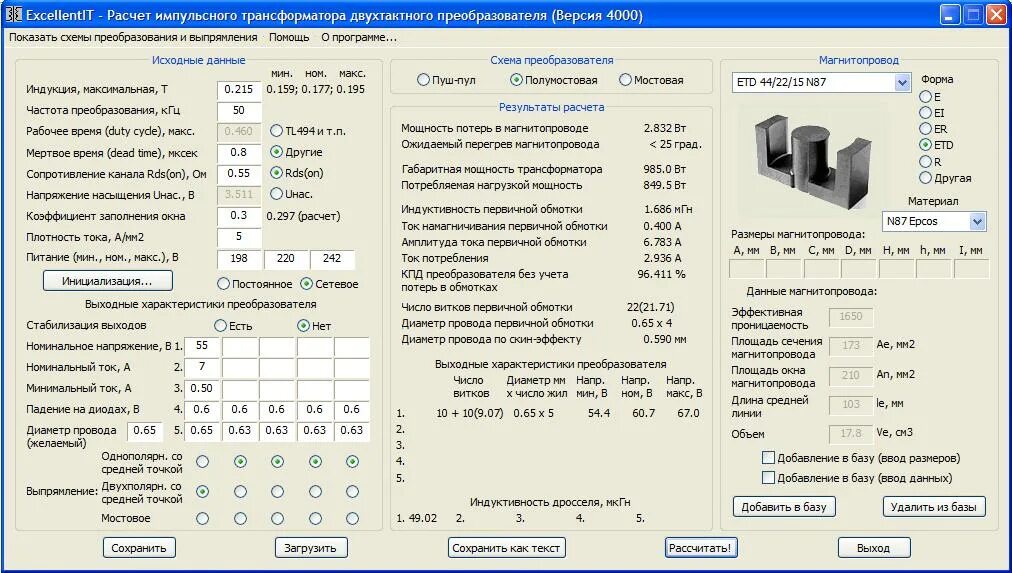1012x573 pixels.
Task: Click minimum current field showing 0.50
Action: click(202, 388)
